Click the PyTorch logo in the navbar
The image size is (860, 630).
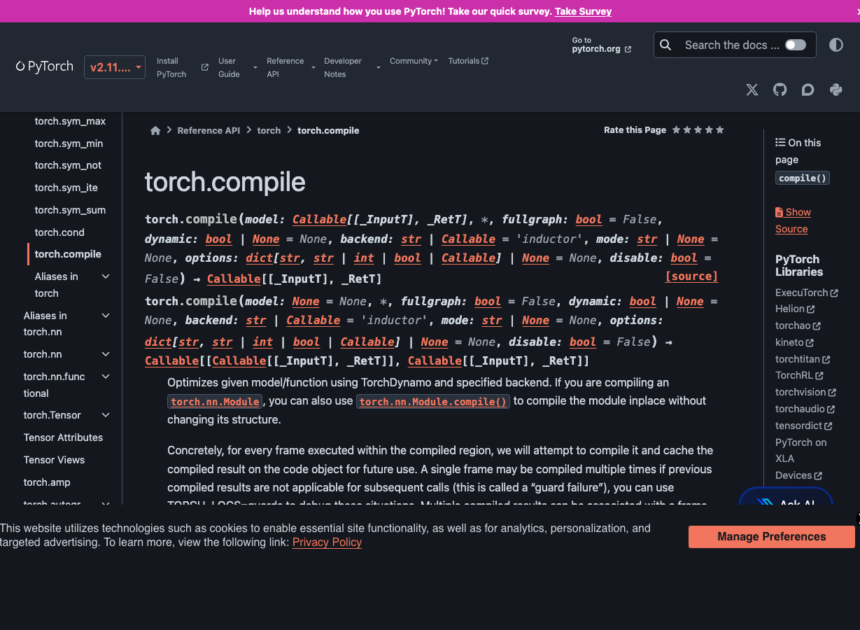pos(43,66)
